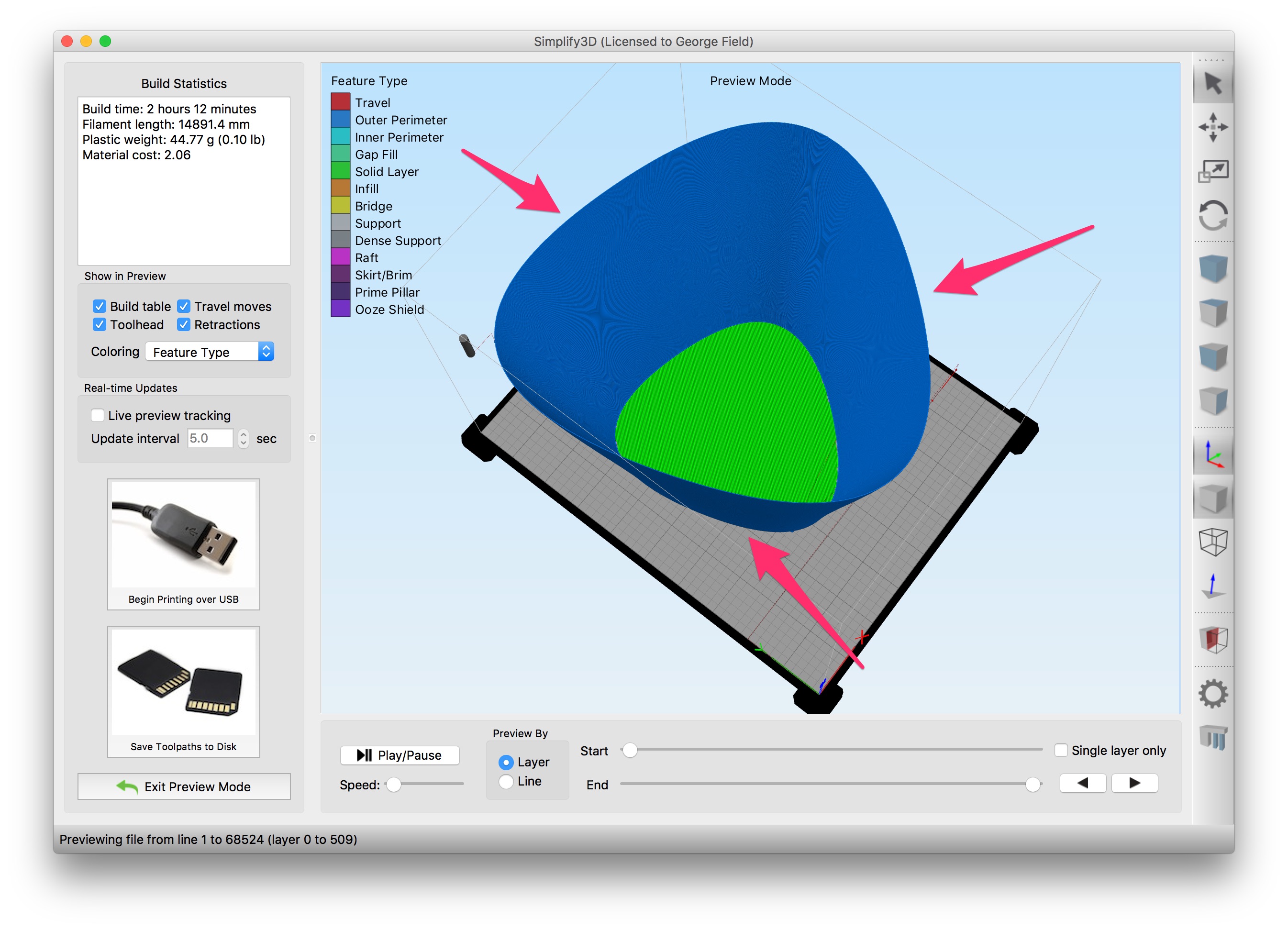The height and width of the screenshot is (930, 1288).
Task: Select the Line preview radio button
Action: click(505, 782)
